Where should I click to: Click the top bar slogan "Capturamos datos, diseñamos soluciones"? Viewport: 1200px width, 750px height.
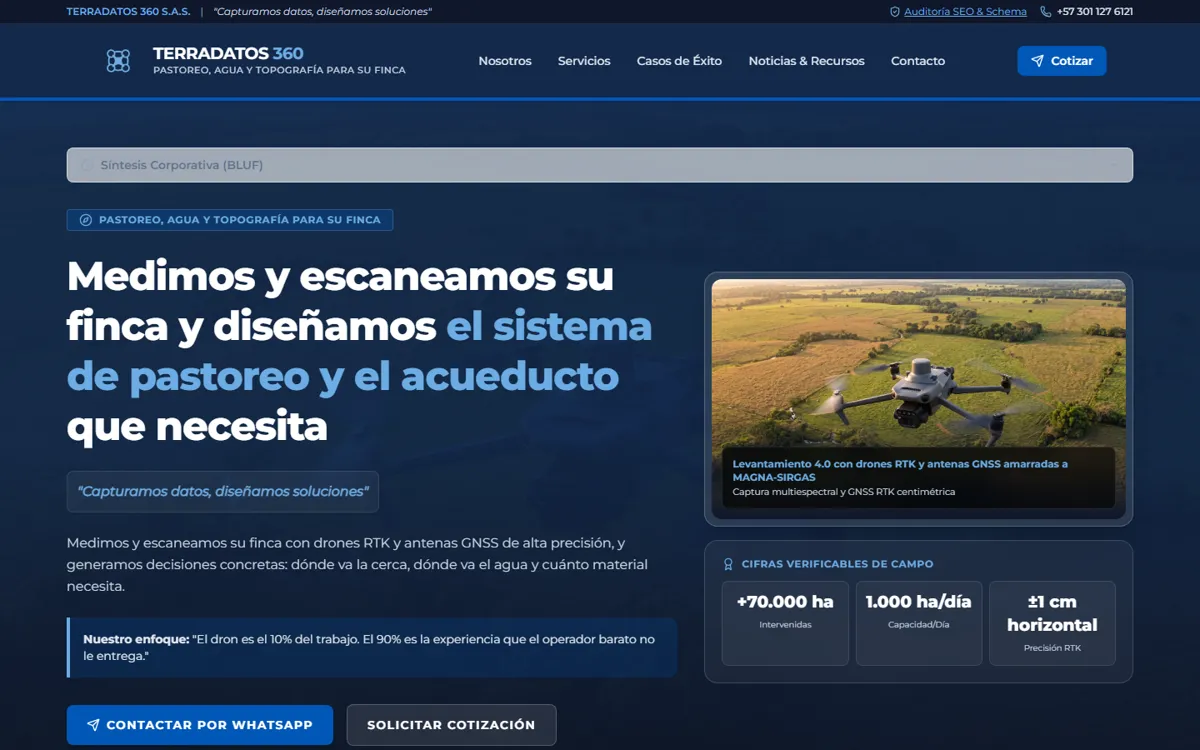pyautogui.click(x=322, y=12)
